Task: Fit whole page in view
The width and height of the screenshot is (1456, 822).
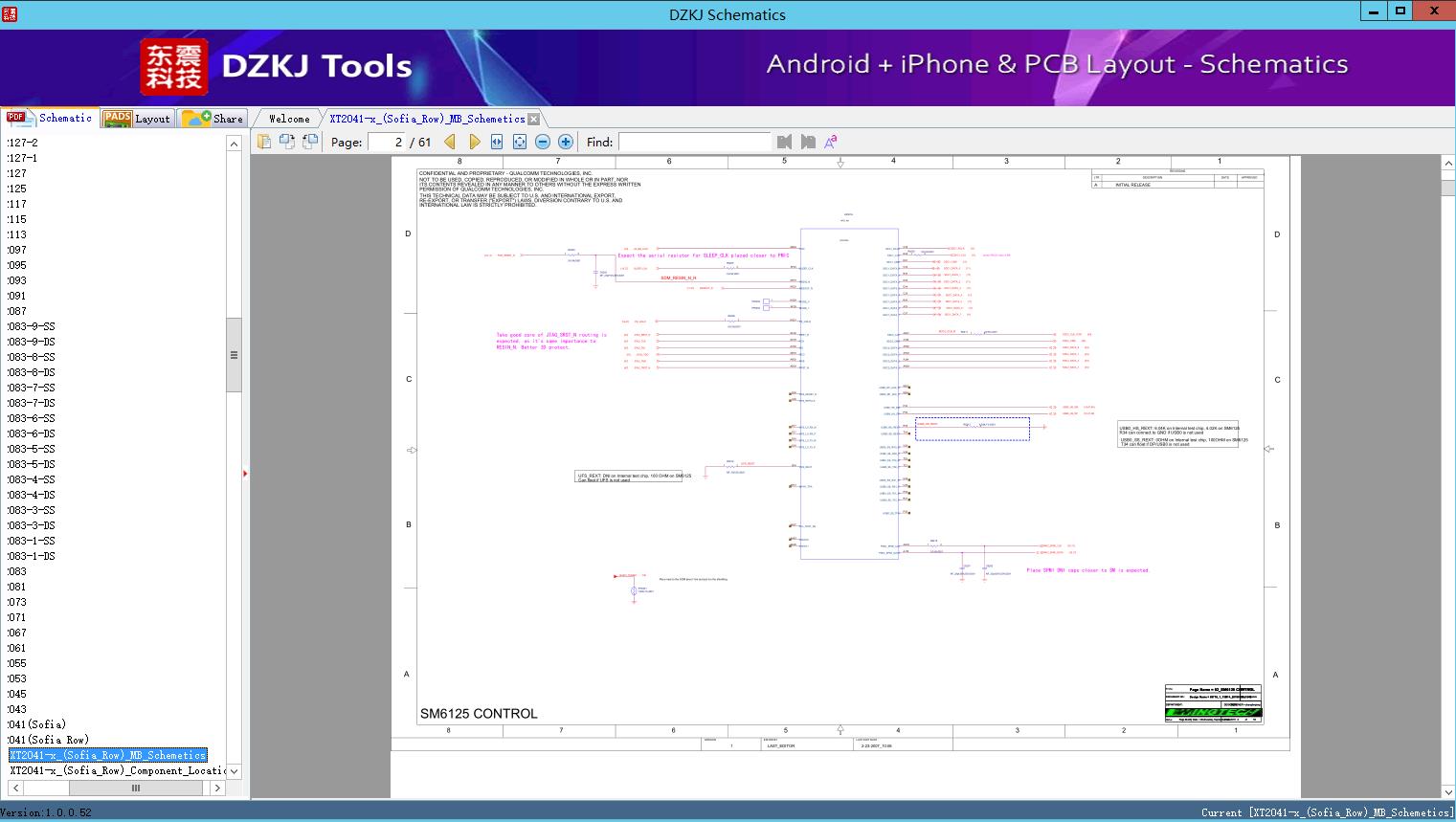Action: point(520,142)
